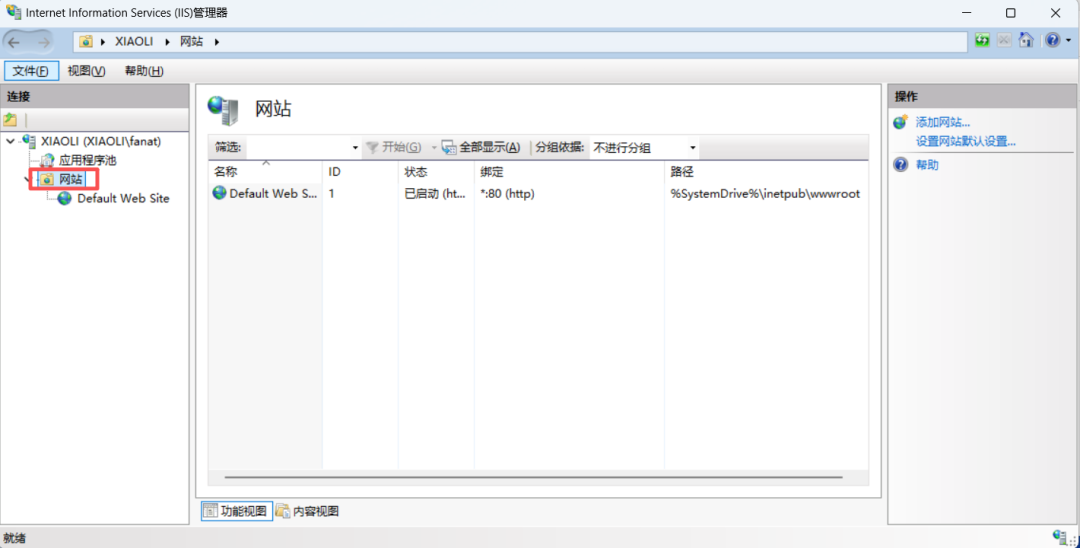Collapse the 网站 tree node
Viewport: 1080px width, 548px height.
[x=27, y=179]
